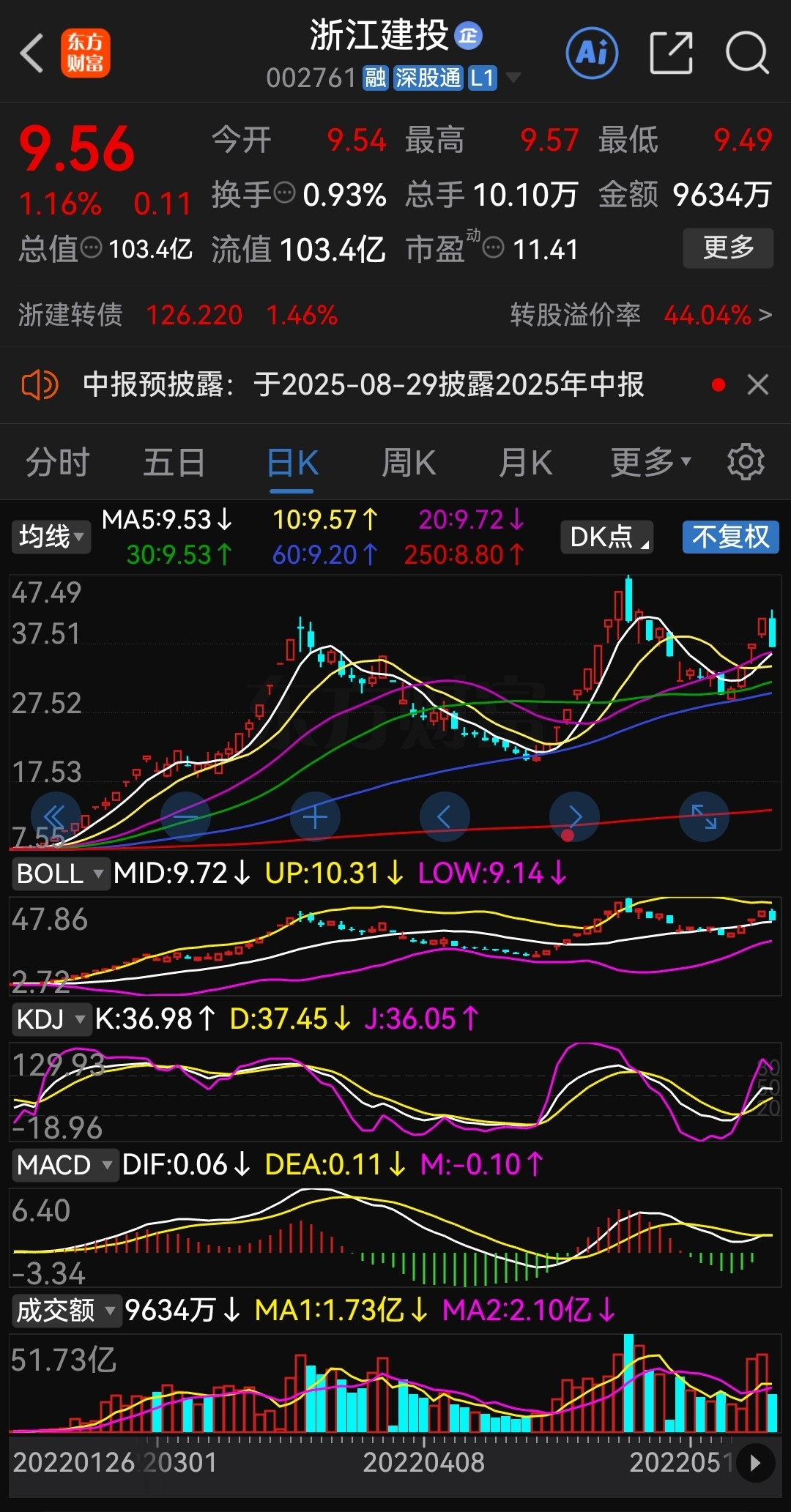Toggle 不复权 price adjustment mode
The height and width of the screenshot is (1512, 791).
tap(730, 537)
